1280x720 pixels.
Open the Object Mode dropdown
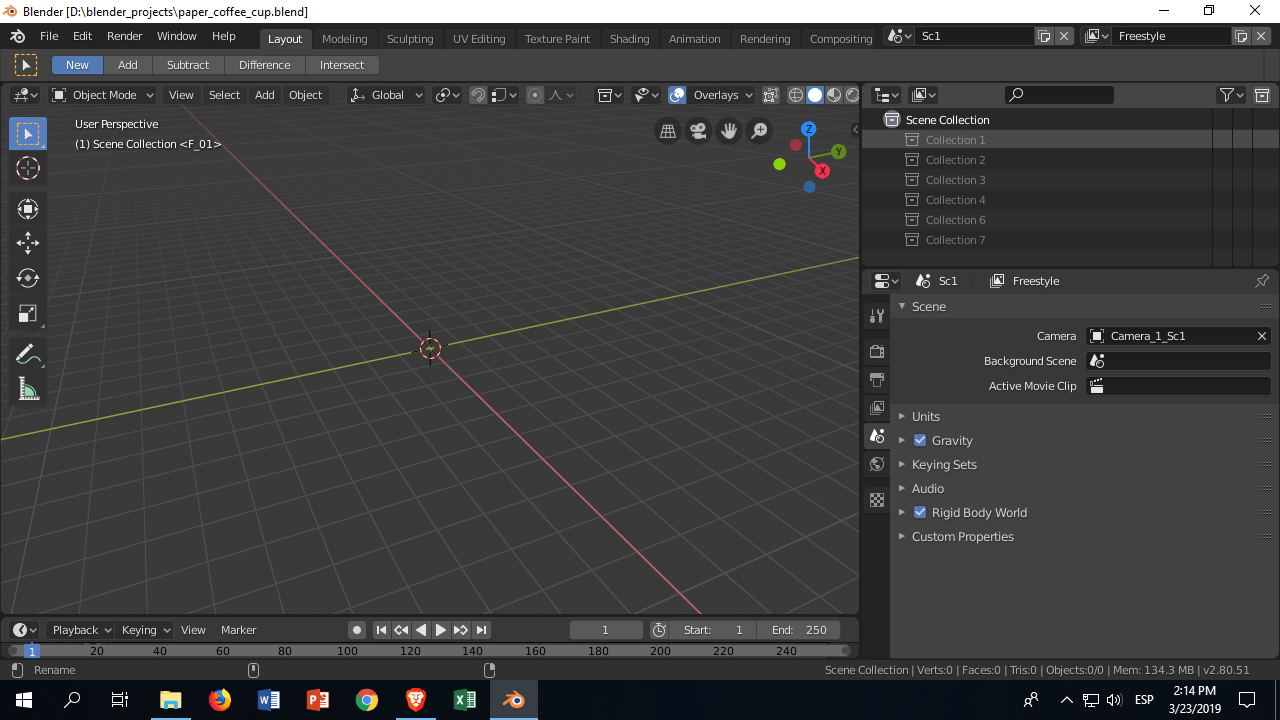pos(102,94)
